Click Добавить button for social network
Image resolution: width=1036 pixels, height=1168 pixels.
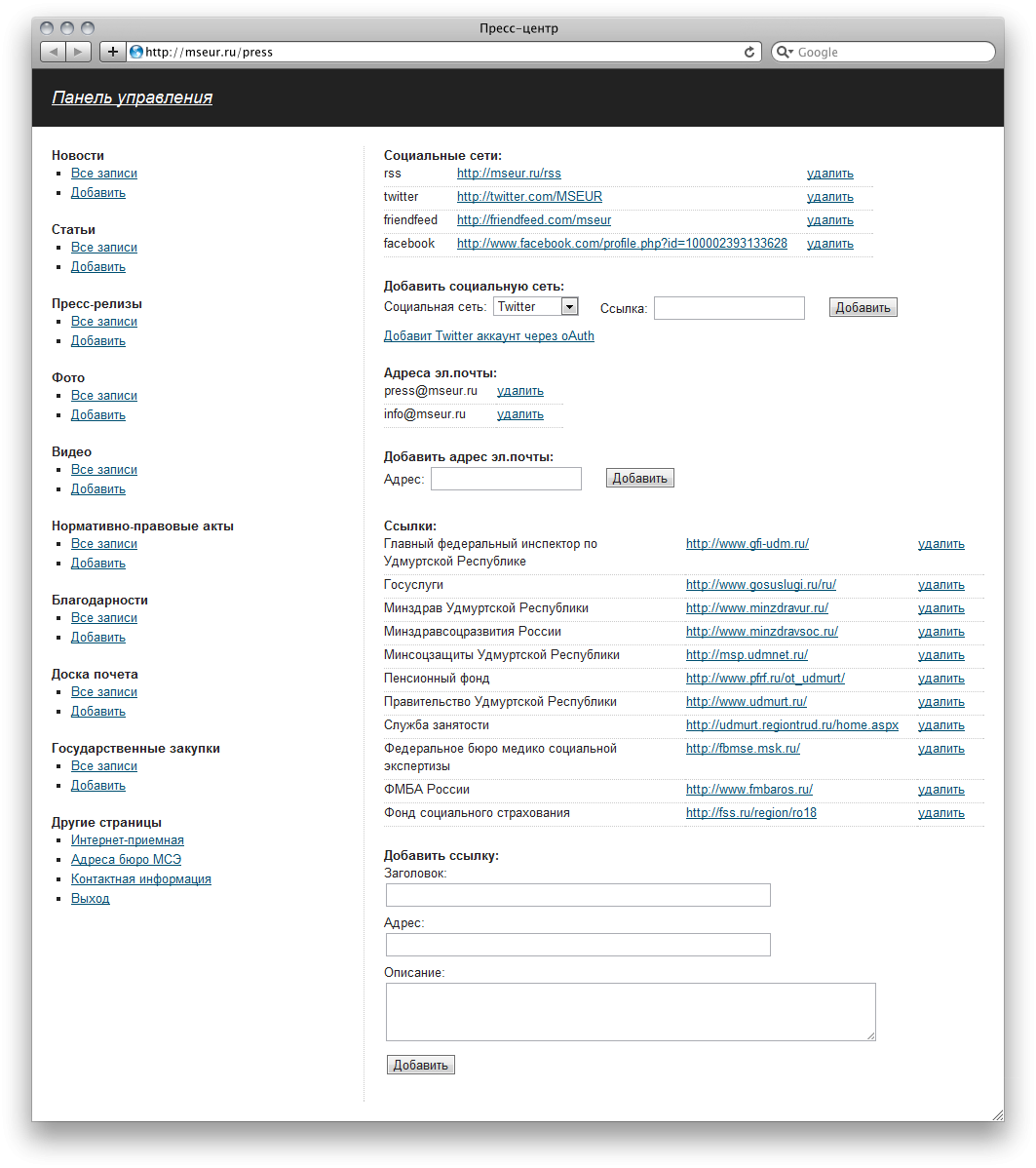tap(863, 308)
